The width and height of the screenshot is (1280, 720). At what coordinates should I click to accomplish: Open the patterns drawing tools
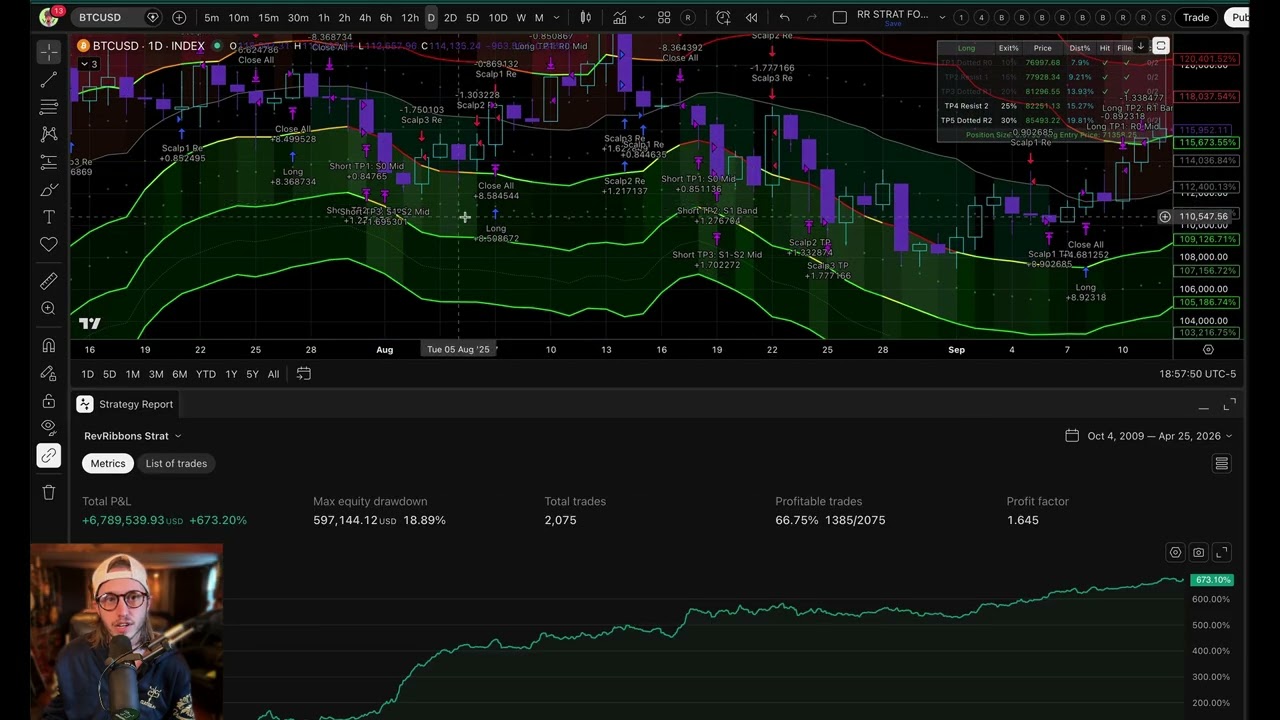pyautogui.click(x=48, y=134)
